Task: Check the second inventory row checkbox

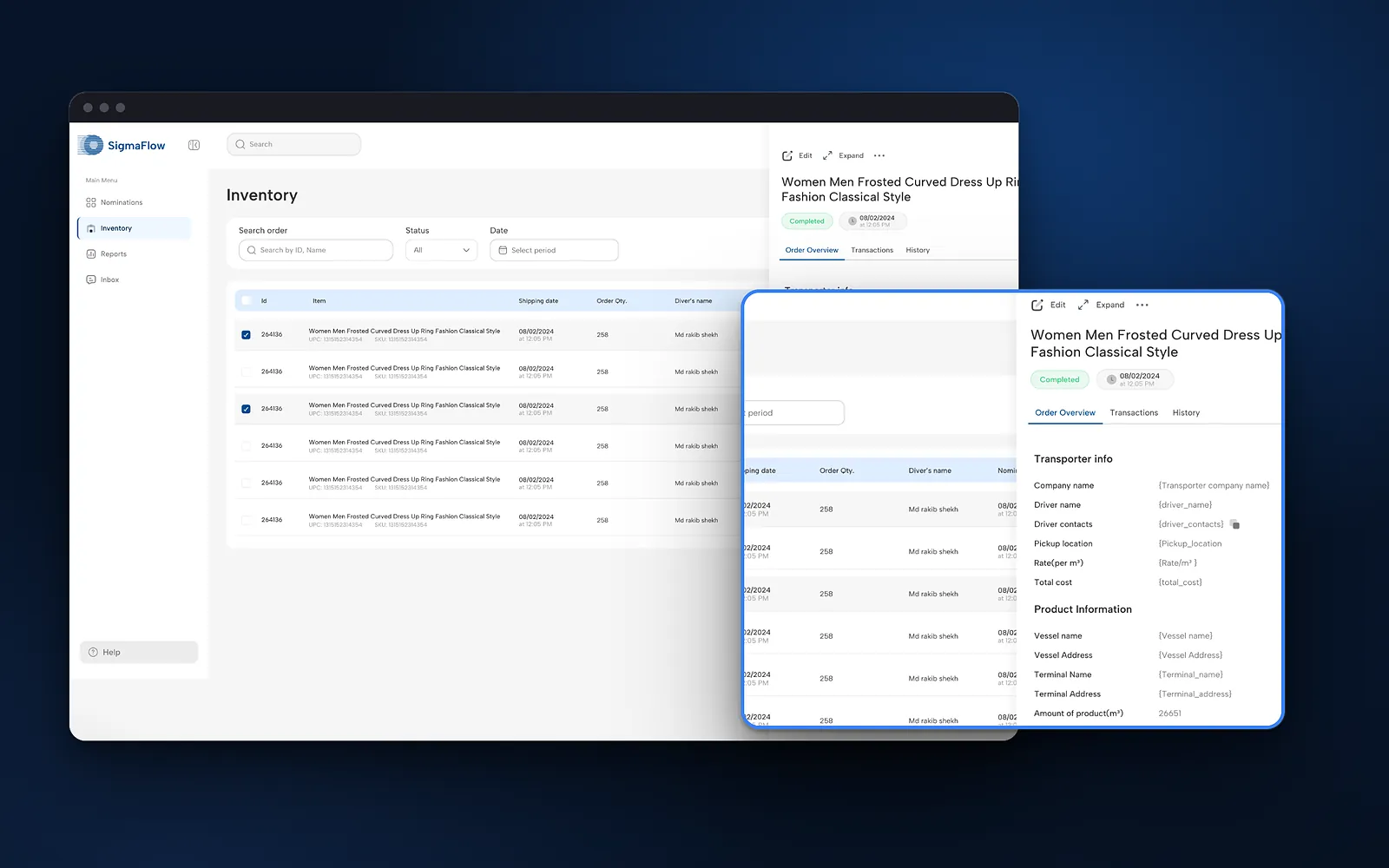Action: [246, 372]
